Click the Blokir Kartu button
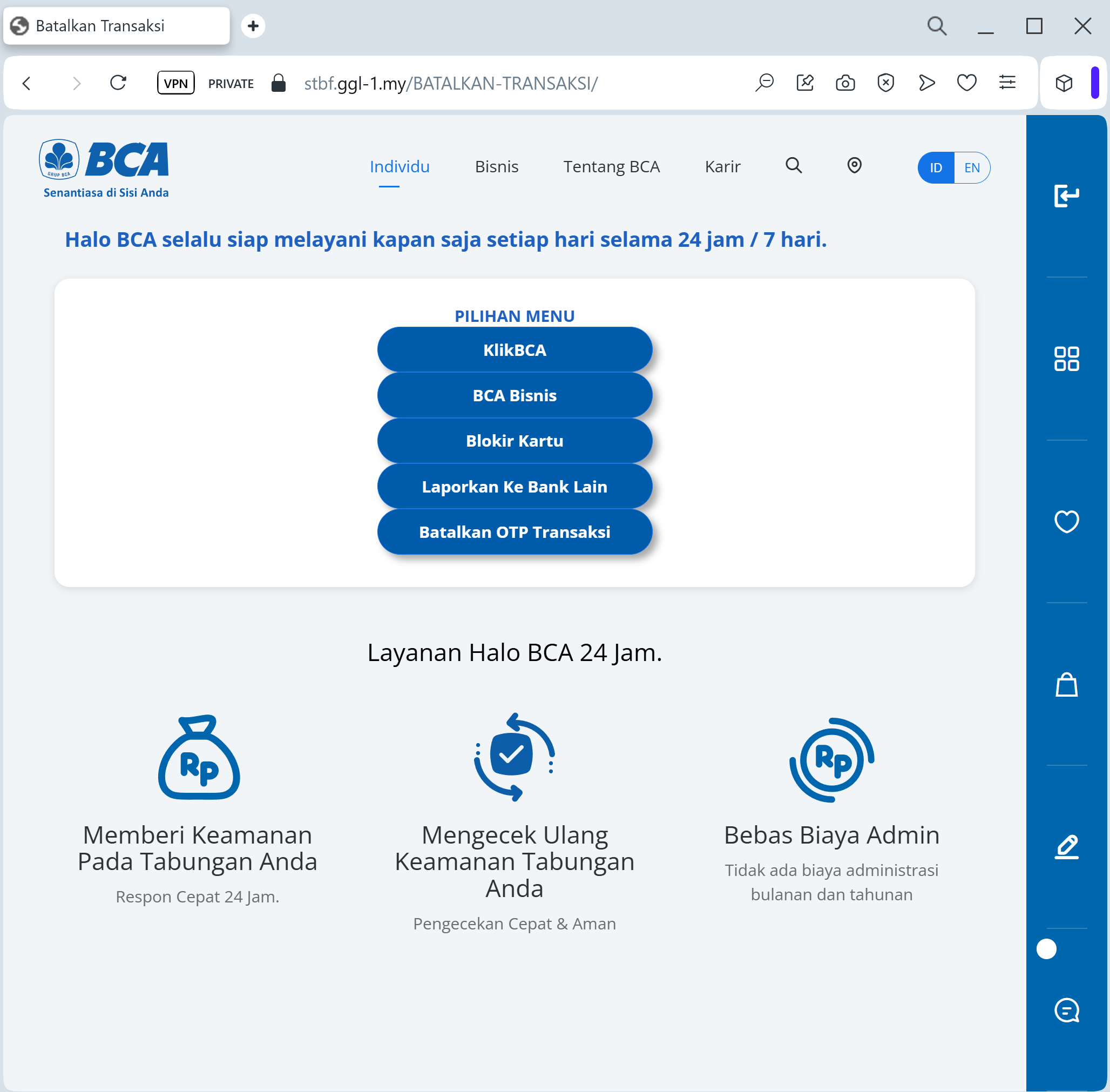Screen dimensions: 1110x1092 (x=515, y=441)
